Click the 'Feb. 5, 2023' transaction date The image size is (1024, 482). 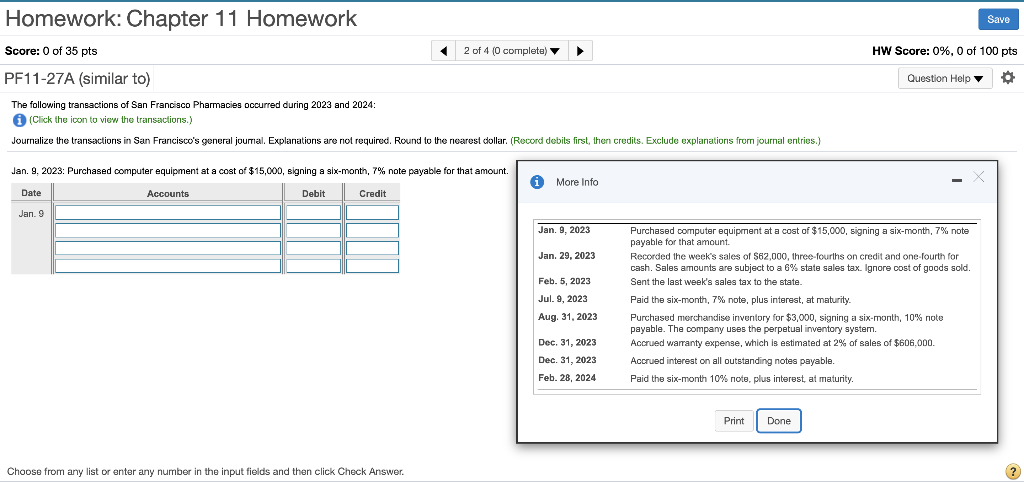pyautogui.click(x=564, y=281)
